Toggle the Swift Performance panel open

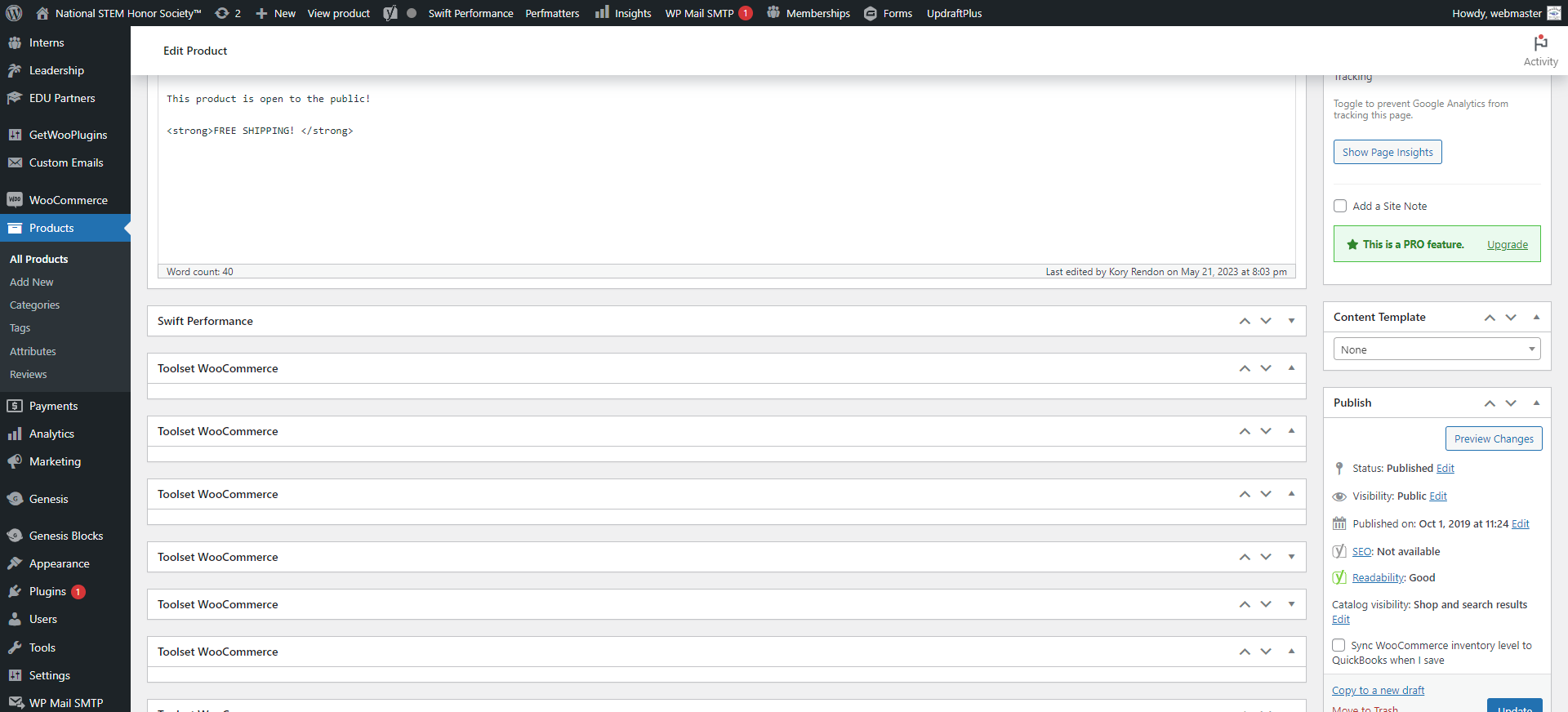tap(1291, 321)
